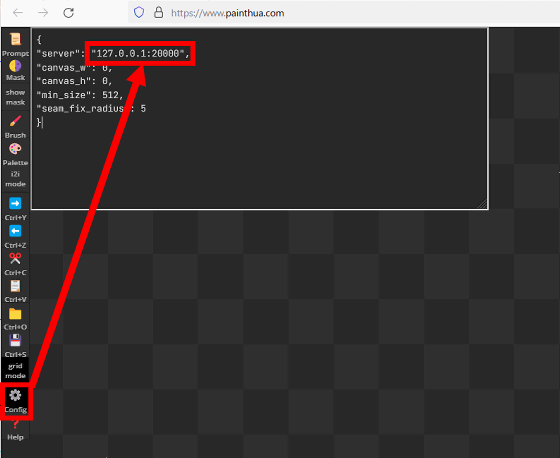The image size is (560, 458).
Task: Save with floppy disk icon Ctrl+S
Action: pos(15,346)
